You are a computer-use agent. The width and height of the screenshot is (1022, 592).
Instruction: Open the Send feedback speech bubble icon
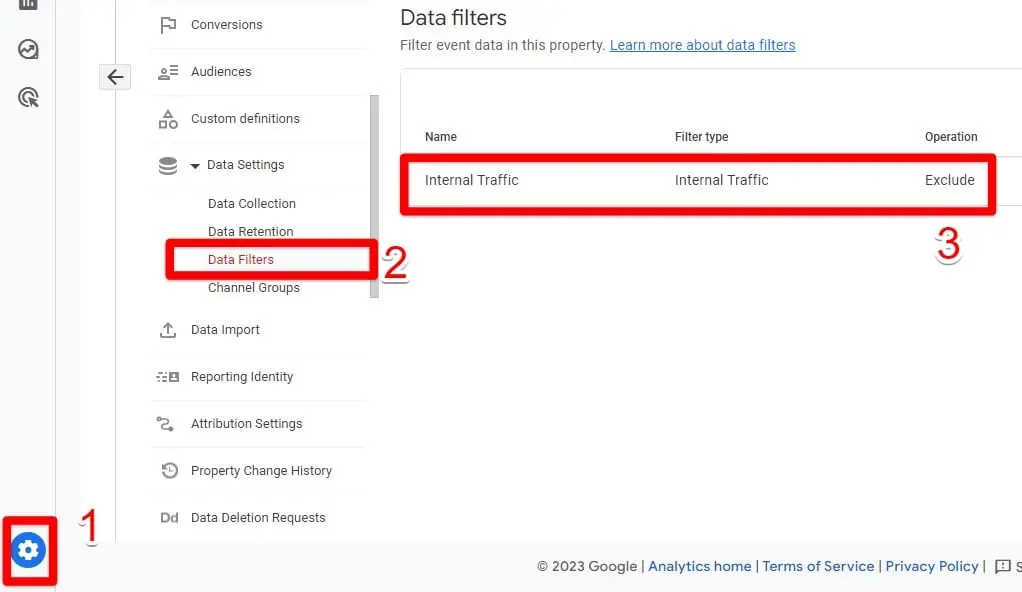tap(1003, 566)
